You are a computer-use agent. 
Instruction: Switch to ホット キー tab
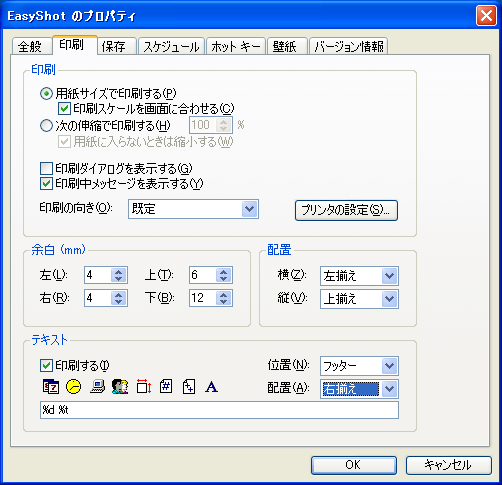click(236, 46)
